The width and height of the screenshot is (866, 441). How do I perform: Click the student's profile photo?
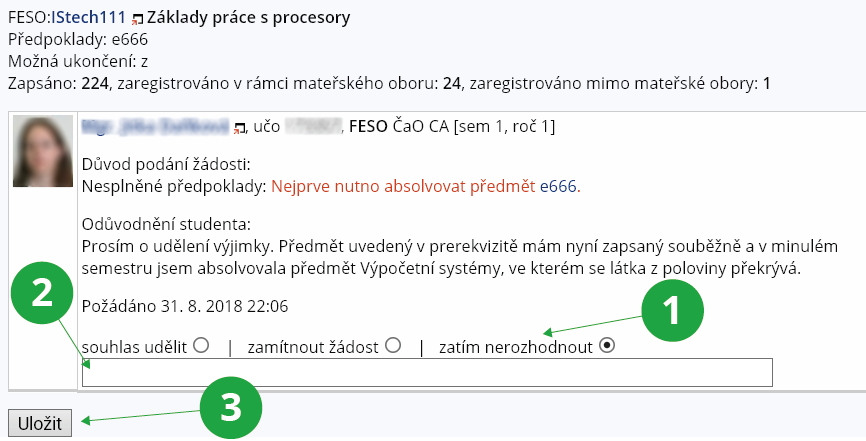(42, 152)
